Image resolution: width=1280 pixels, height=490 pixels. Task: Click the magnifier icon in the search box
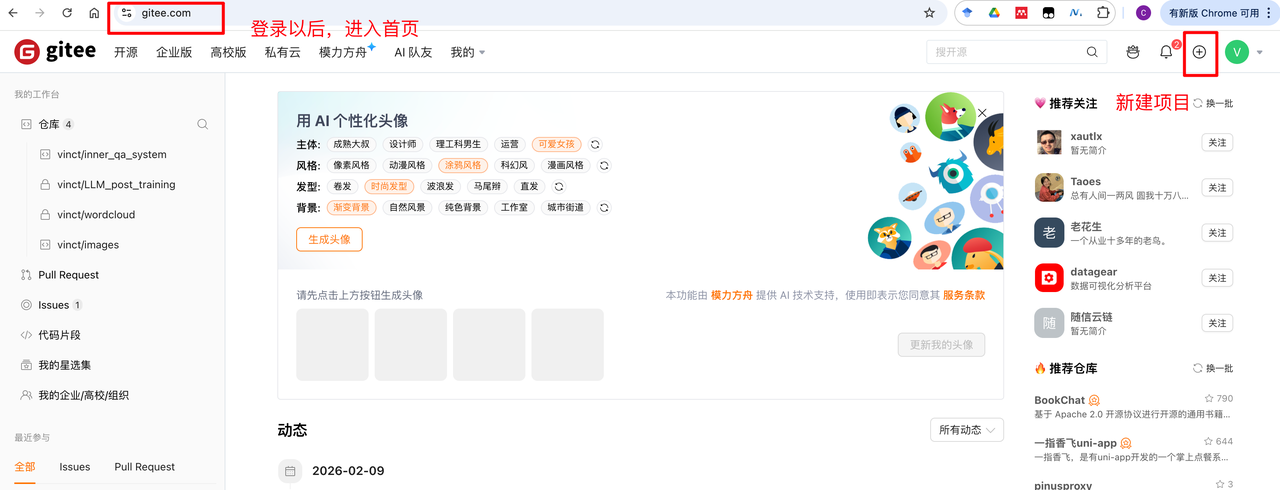click(1092, 52)
